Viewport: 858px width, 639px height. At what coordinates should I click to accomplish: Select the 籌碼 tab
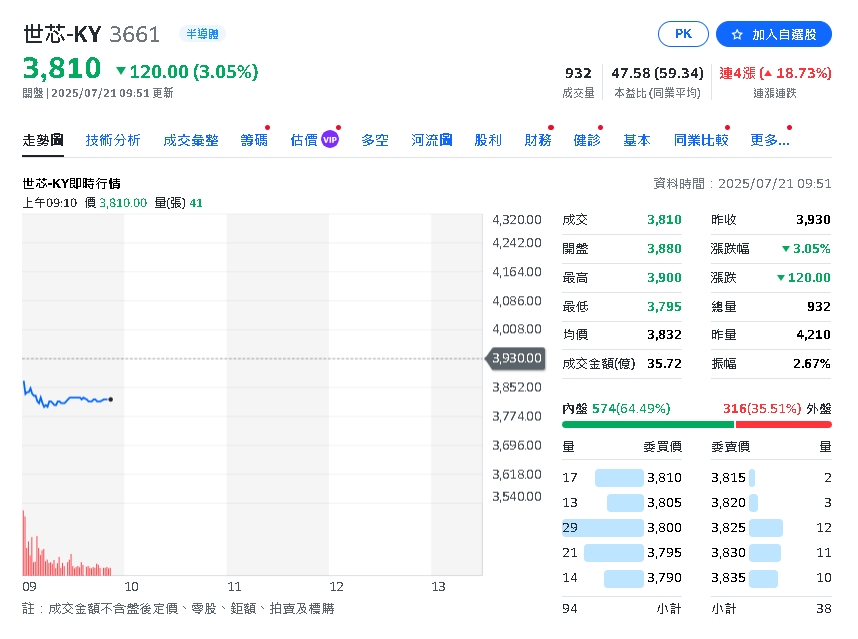(x=253, y=140)
